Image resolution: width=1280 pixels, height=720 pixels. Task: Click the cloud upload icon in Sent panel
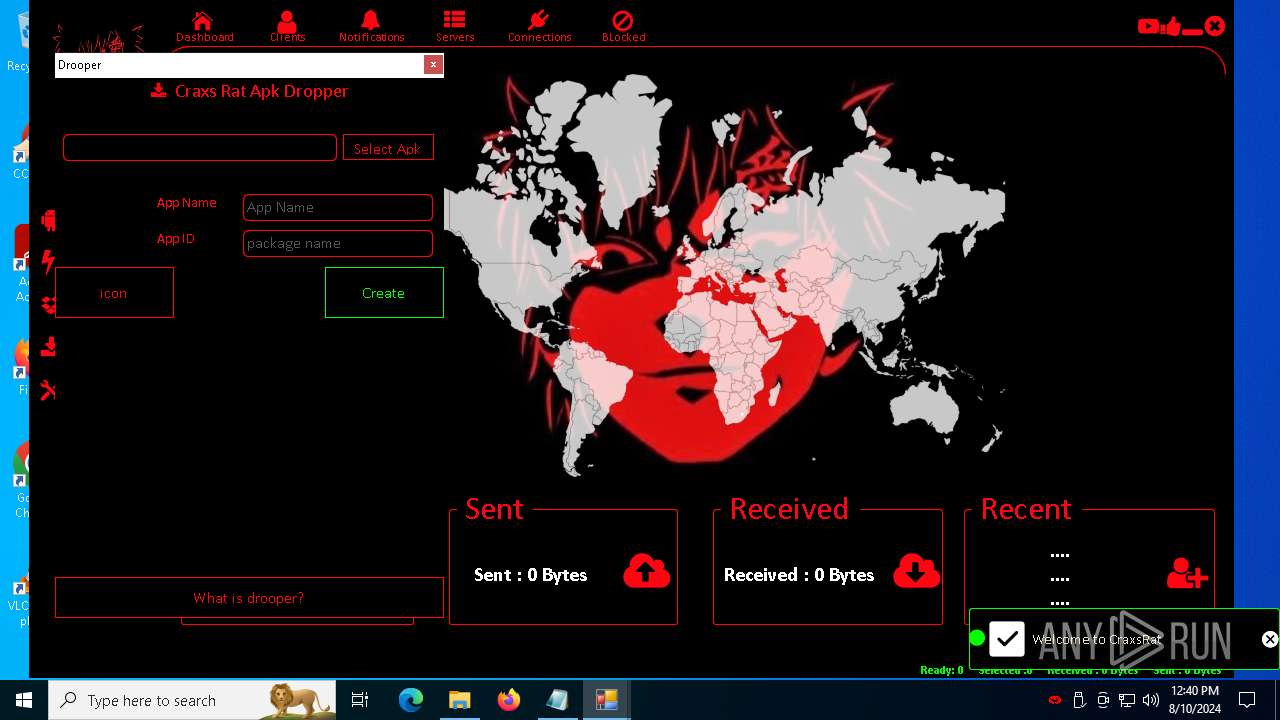[646, 570]
